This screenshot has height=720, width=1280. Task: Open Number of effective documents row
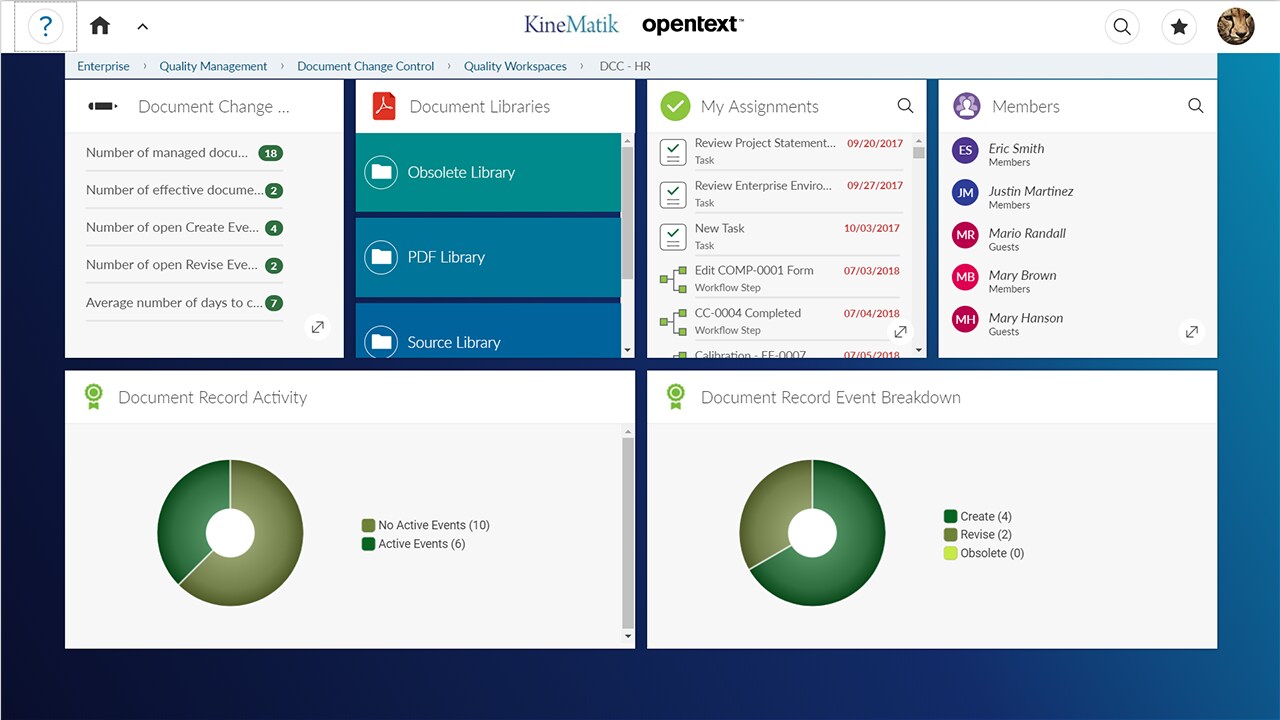[184, 190]
